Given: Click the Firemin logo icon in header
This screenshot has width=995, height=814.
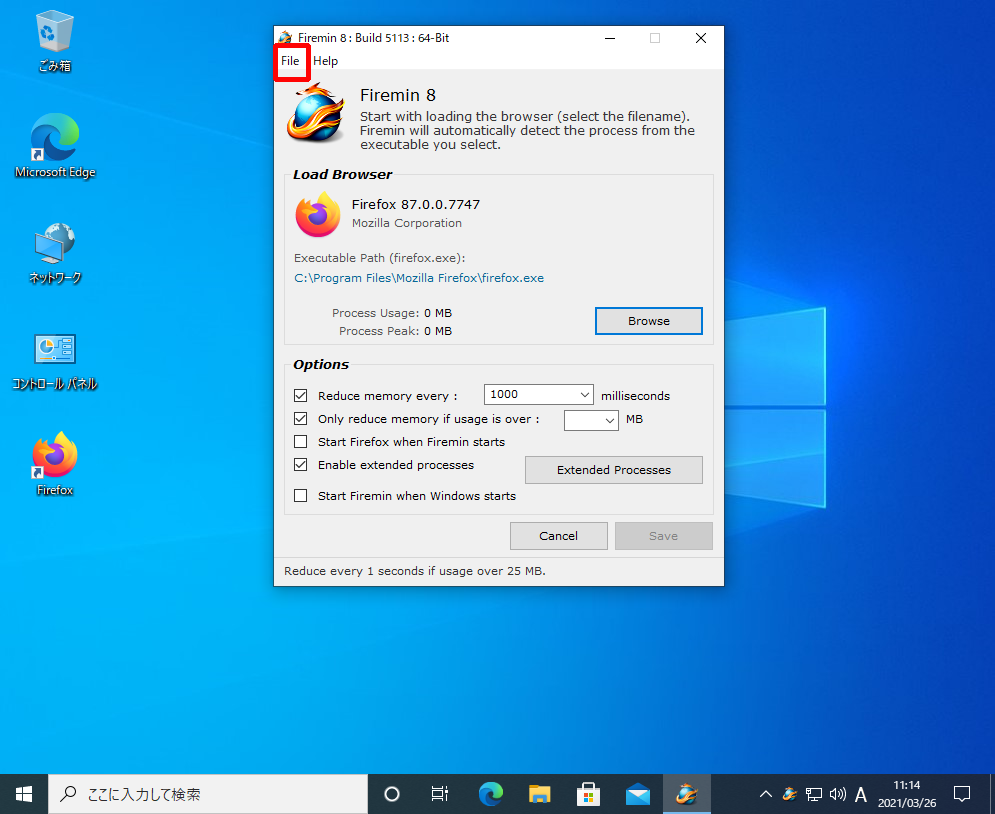Looking at the screenshot, I should [x=315, y=115].
